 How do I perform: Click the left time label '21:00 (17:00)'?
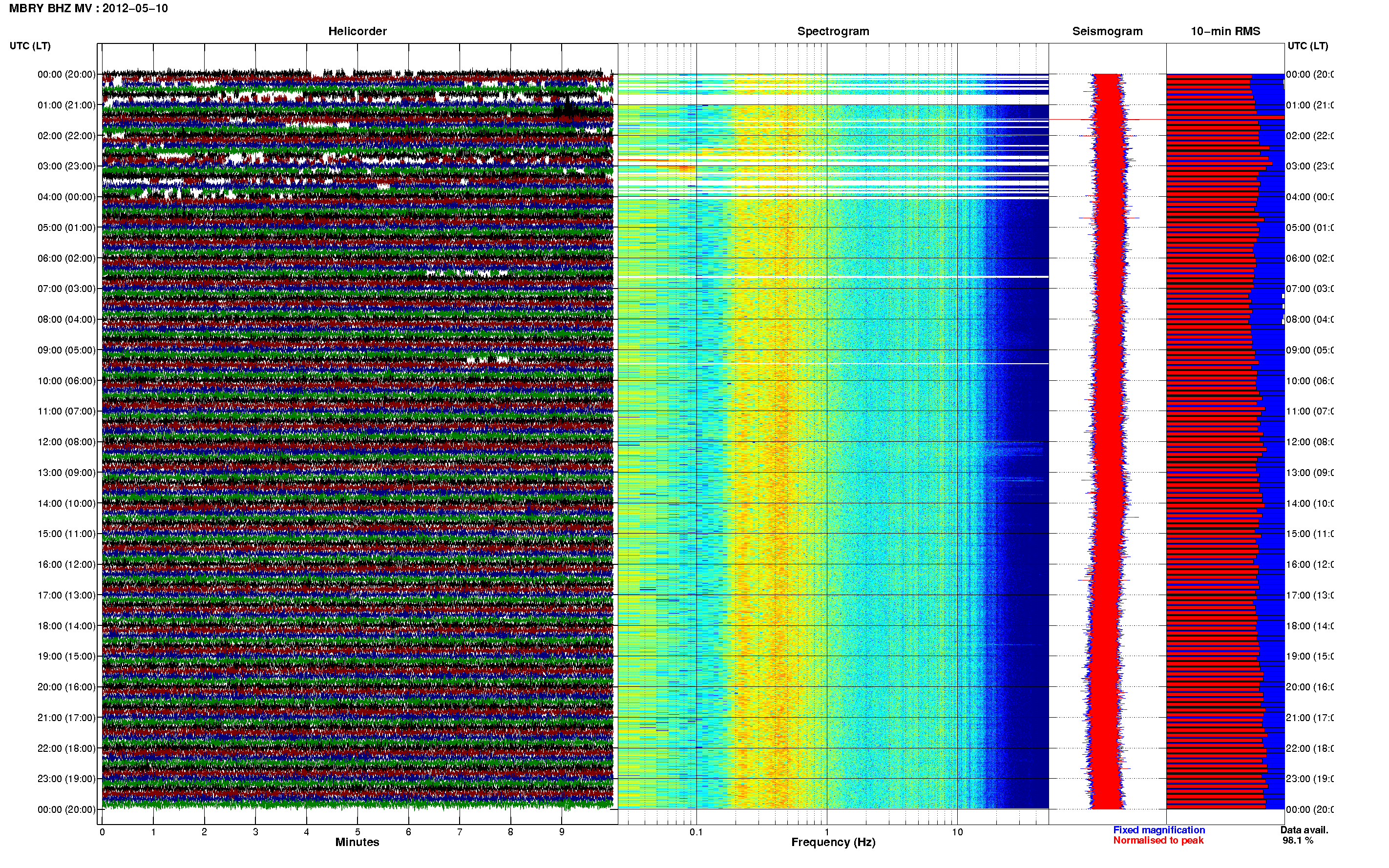tap(66, 718)
